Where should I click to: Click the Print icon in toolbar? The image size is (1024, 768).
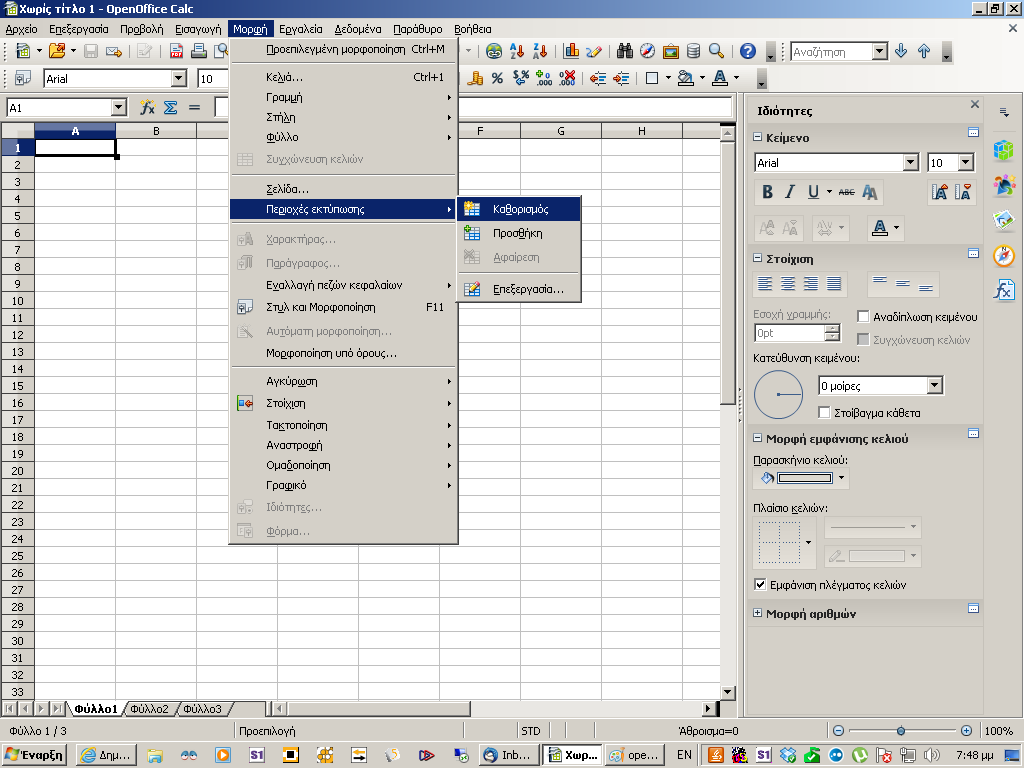[199, 51]
